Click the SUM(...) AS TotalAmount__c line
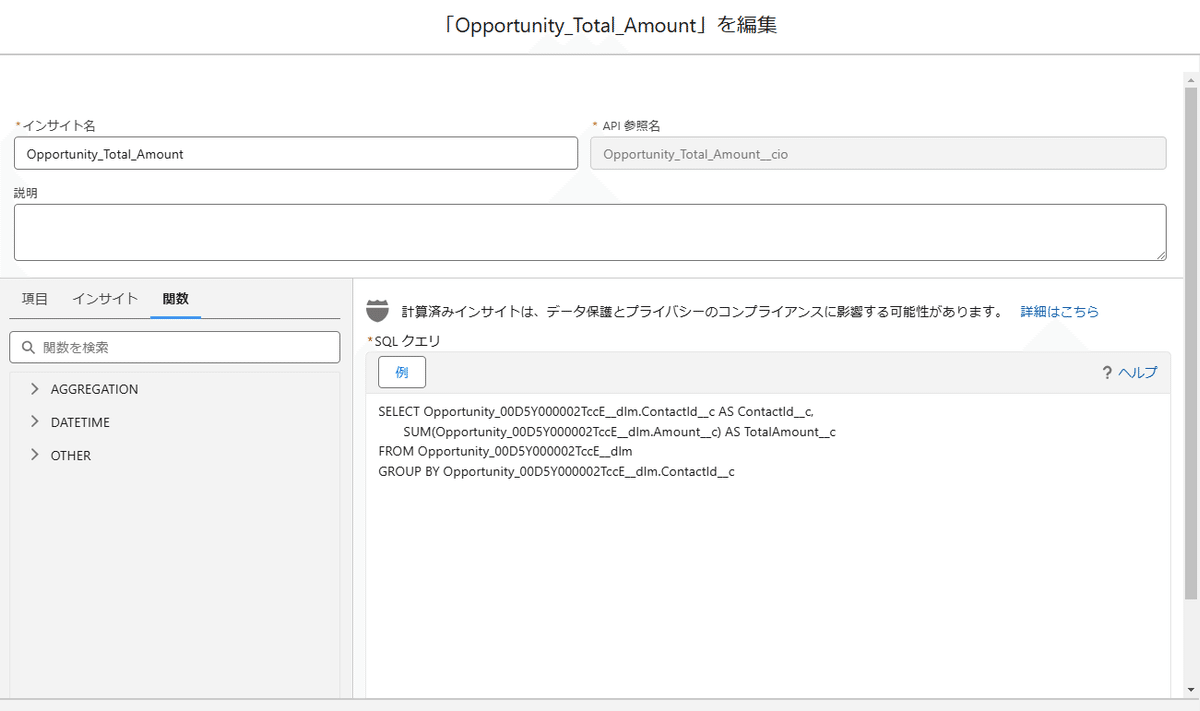The image size is (1200, 711). [619, 431]
